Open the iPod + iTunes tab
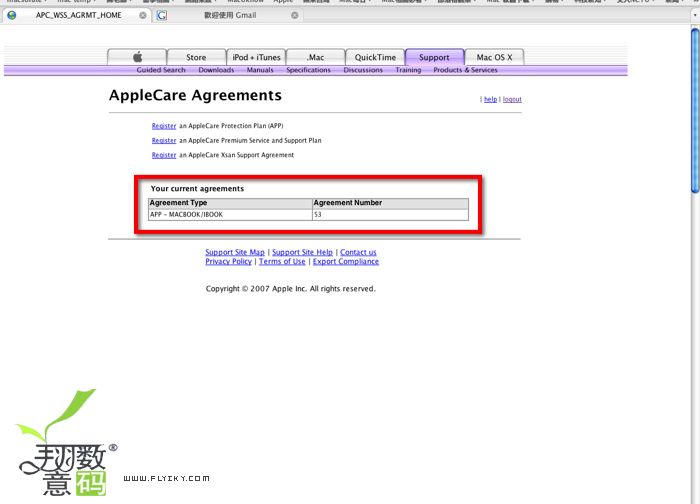The image size is (700, 504). 256,57
